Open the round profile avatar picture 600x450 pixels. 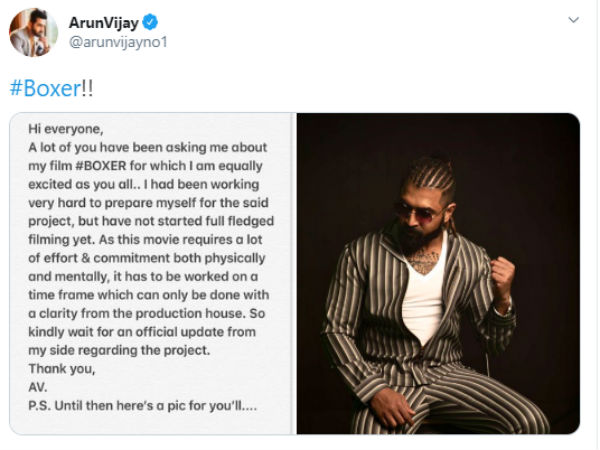(x=34, y=32)
